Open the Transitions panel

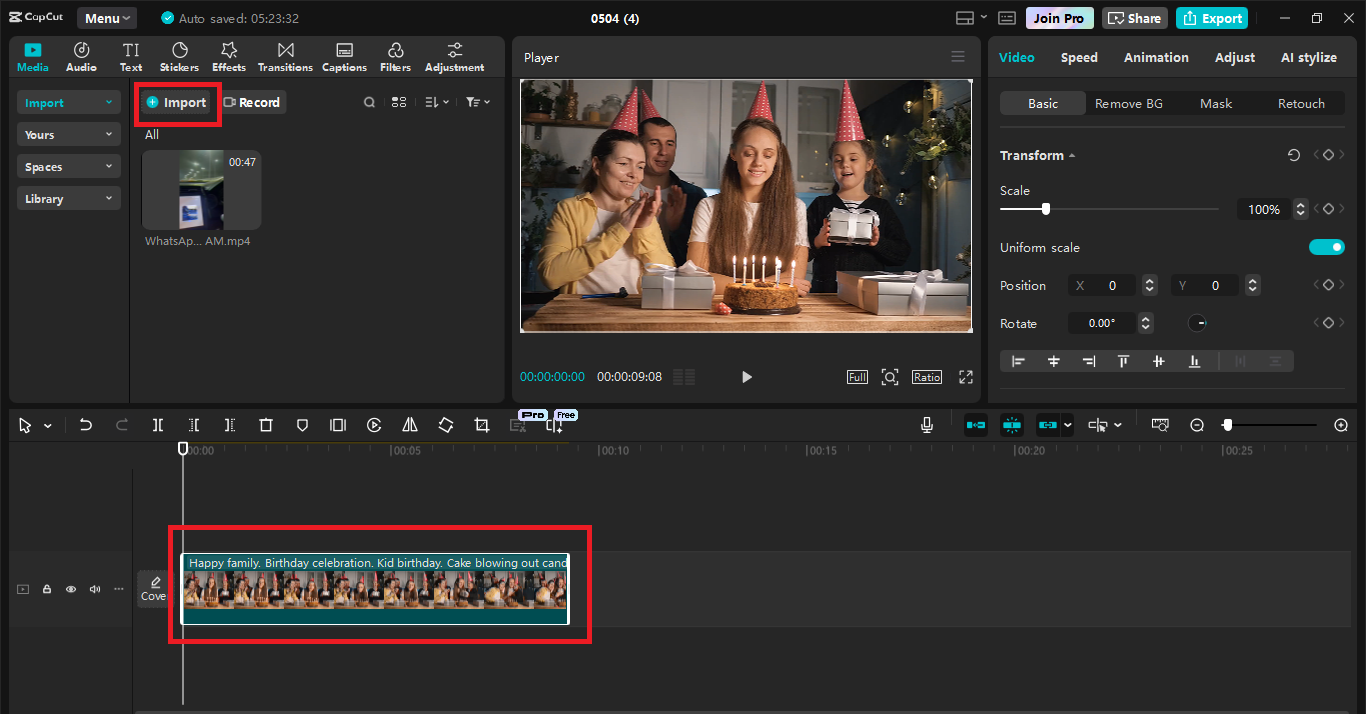tap(285, 57)
